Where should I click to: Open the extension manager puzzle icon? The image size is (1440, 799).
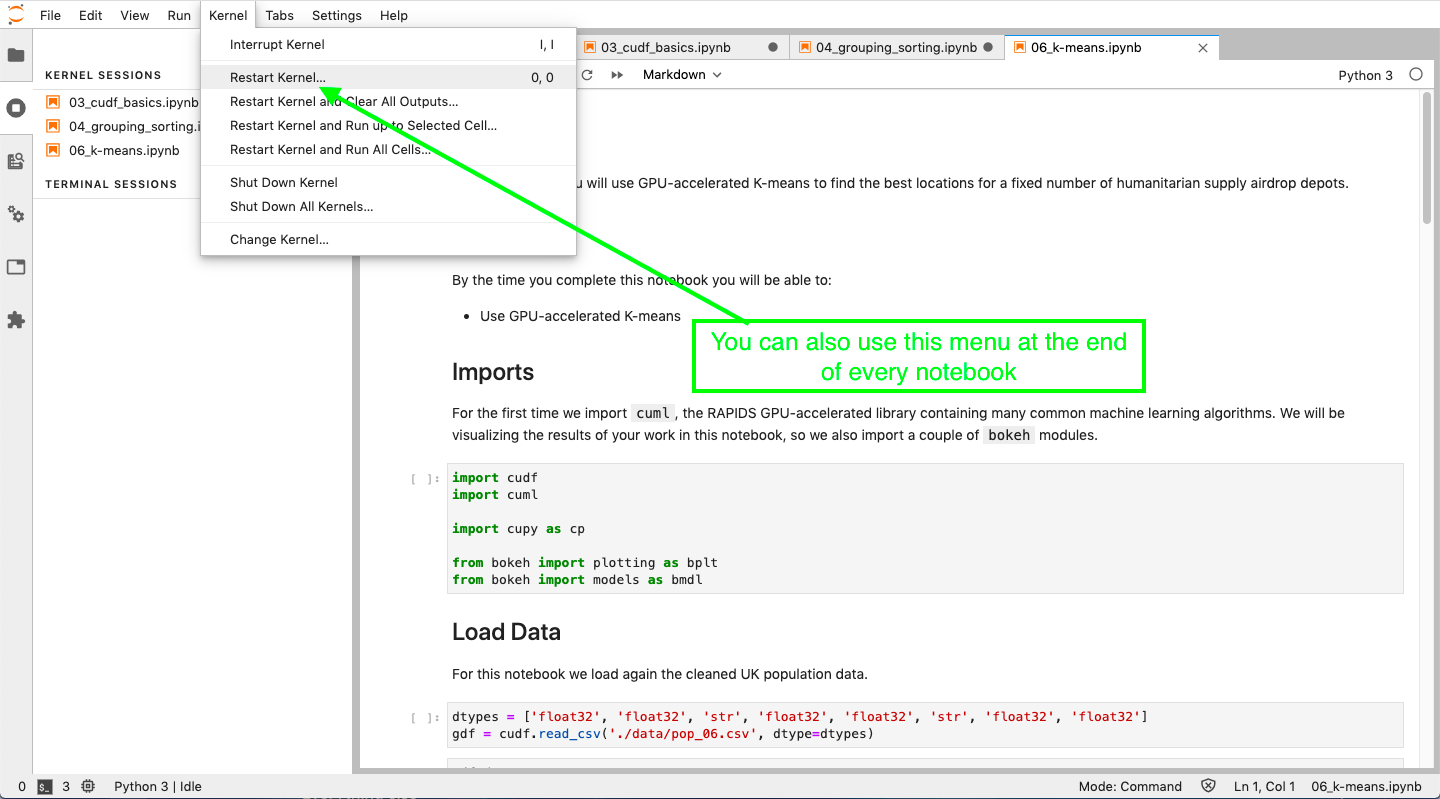16,320
